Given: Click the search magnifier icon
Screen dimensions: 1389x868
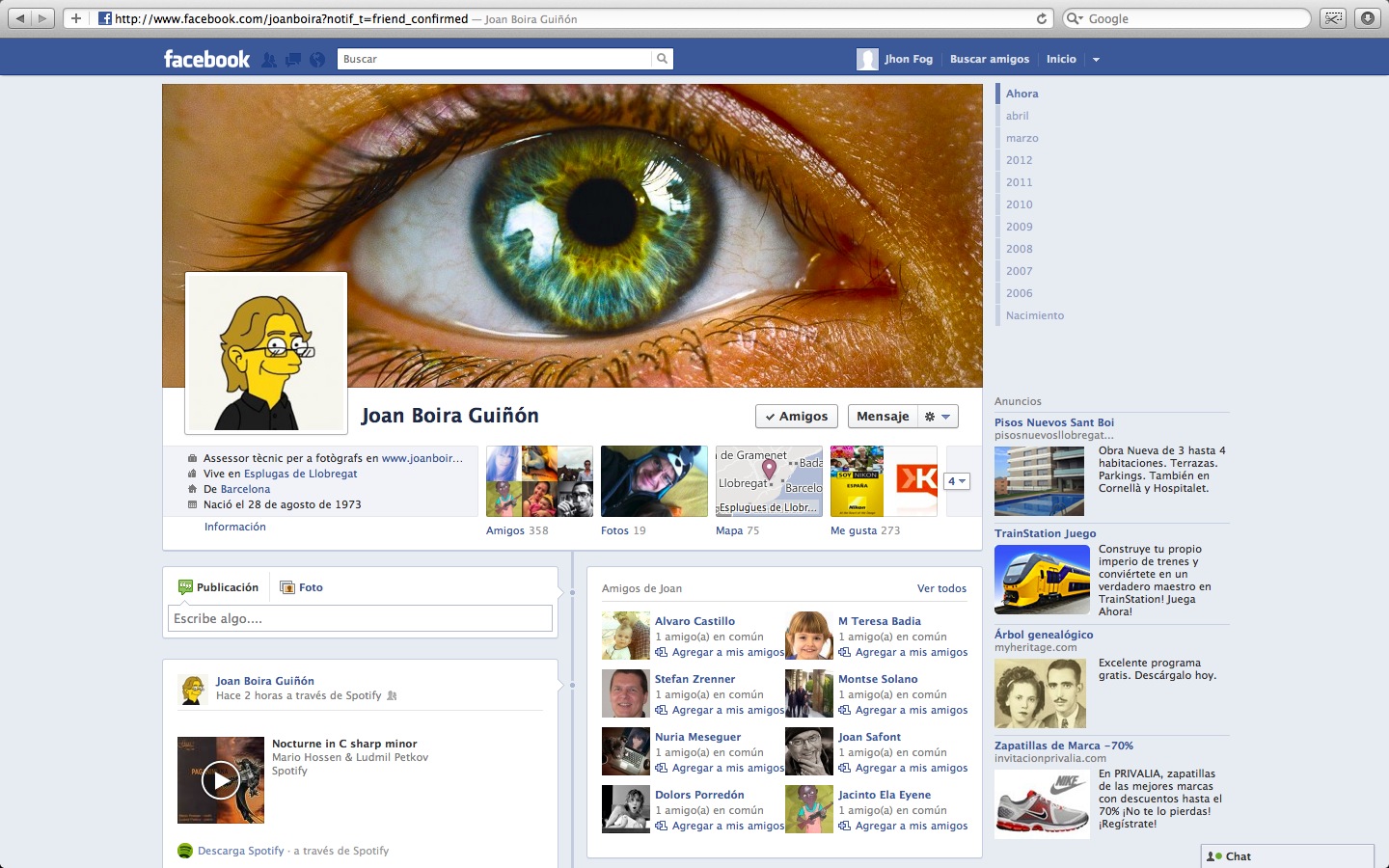Looking at the screenshot, I should [x=662, y=59].
